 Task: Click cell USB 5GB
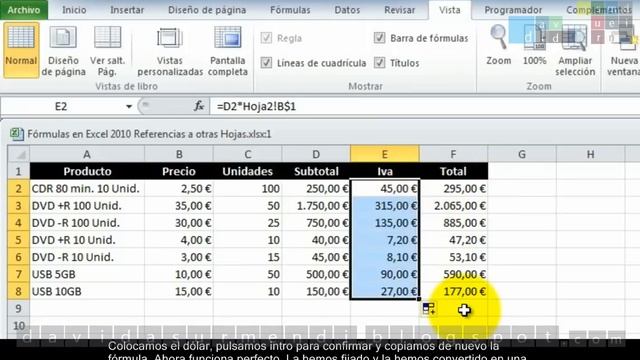point(87,274)
